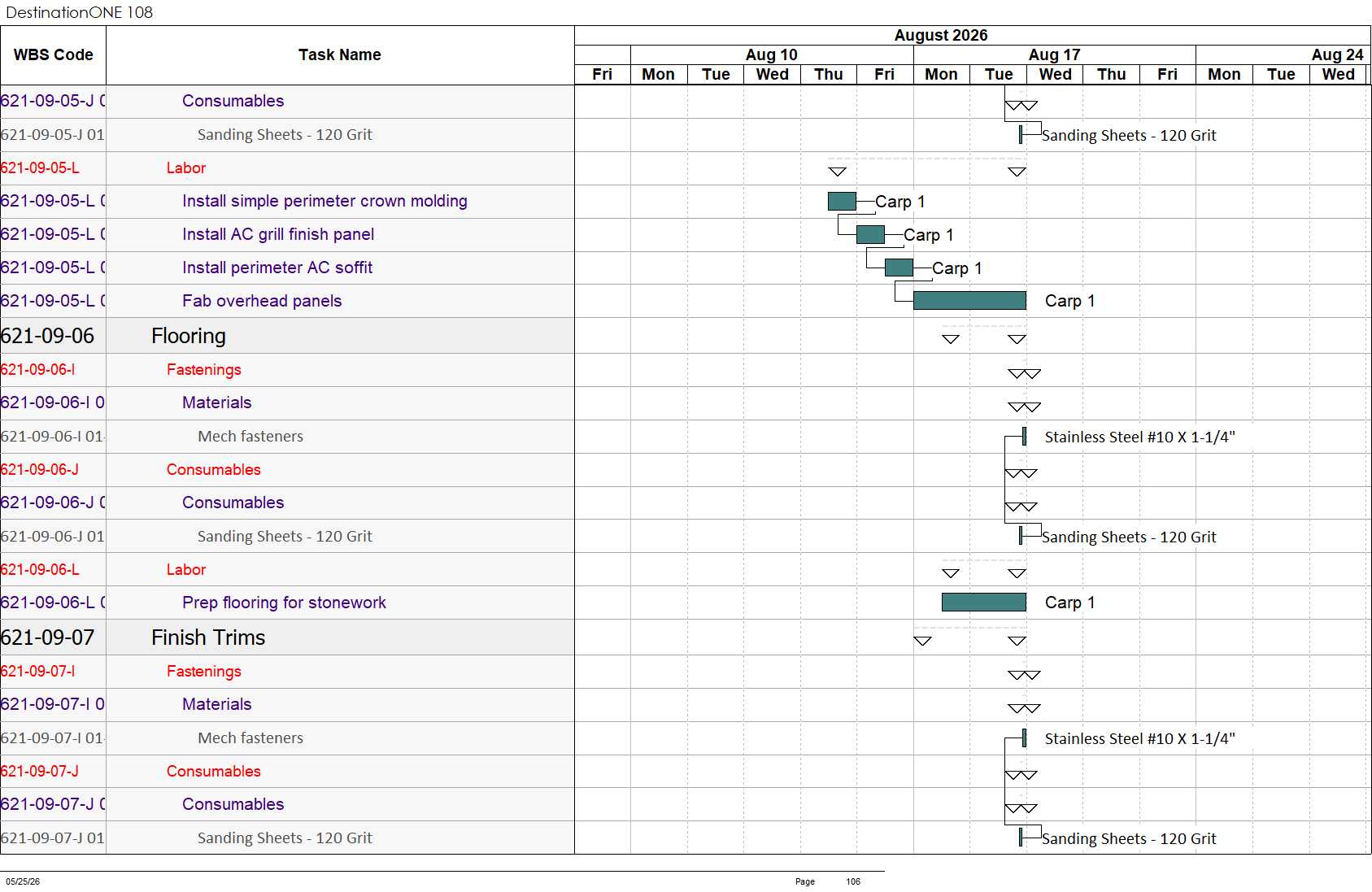Click Flooring summary start triangle marker

point(951,339)
